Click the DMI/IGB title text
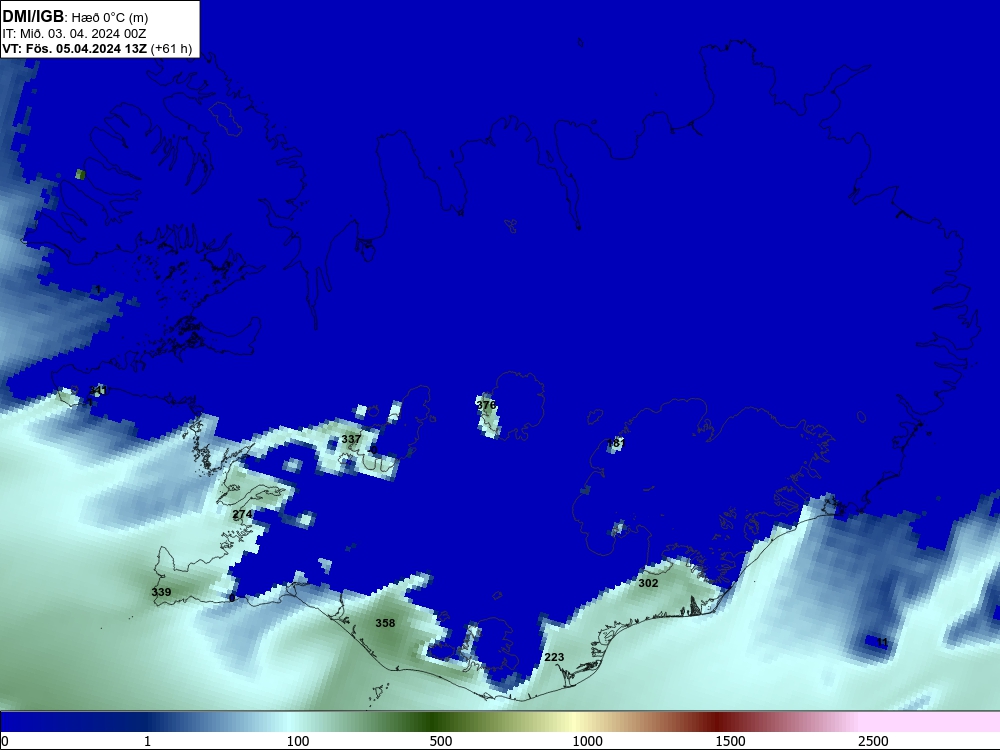This screenshot has width=1000, height=750. click(33, 17)
